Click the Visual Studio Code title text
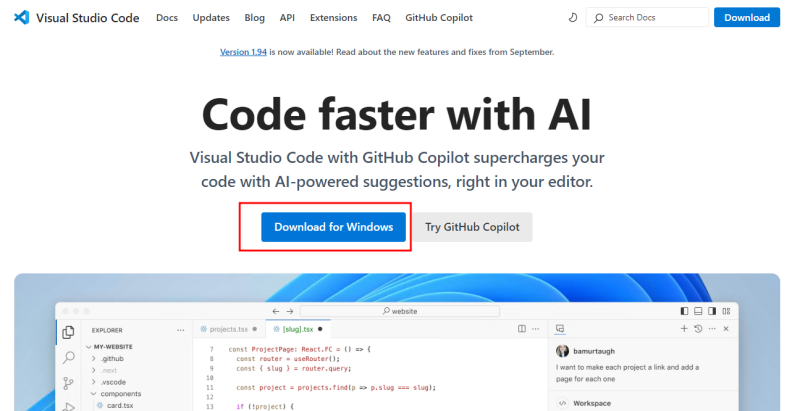 (x=88, y=18)
